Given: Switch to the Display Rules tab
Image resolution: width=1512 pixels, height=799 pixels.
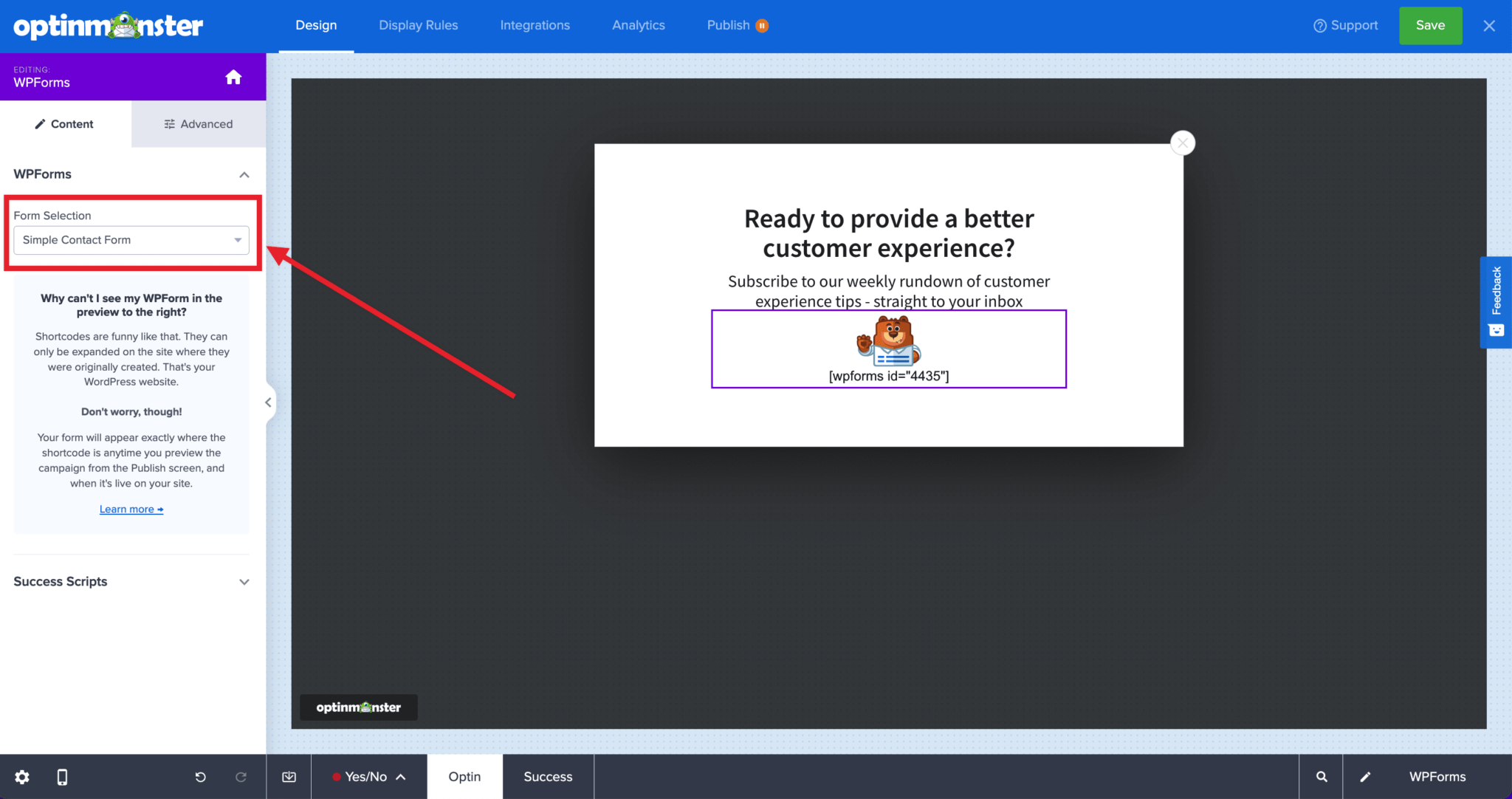Looking at the screenshot, I should (x=418, y=24).
